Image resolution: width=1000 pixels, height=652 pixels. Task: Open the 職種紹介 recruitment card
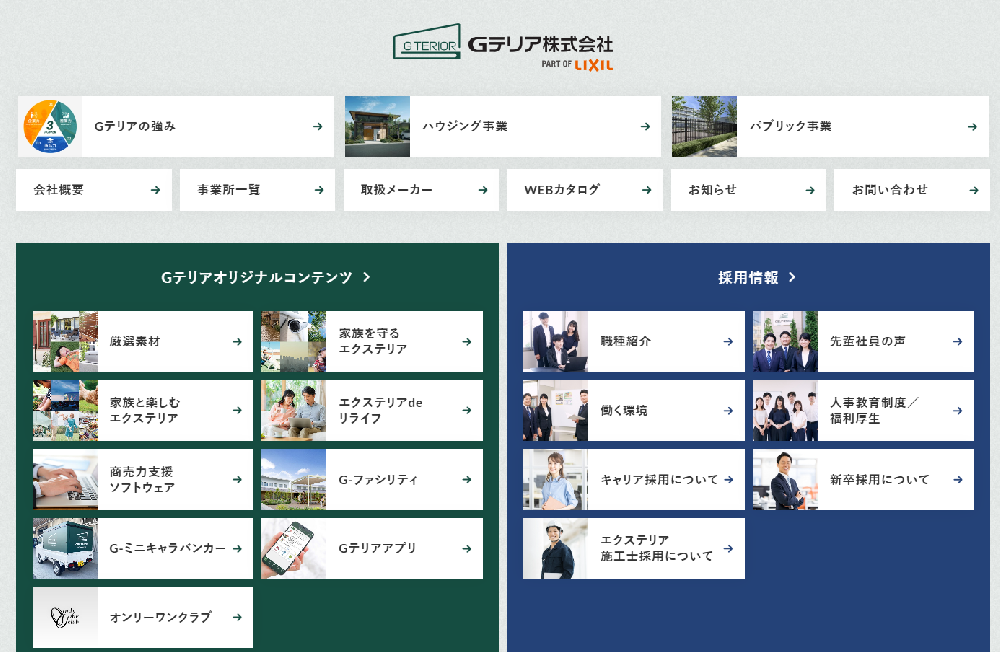coord(634,341)
